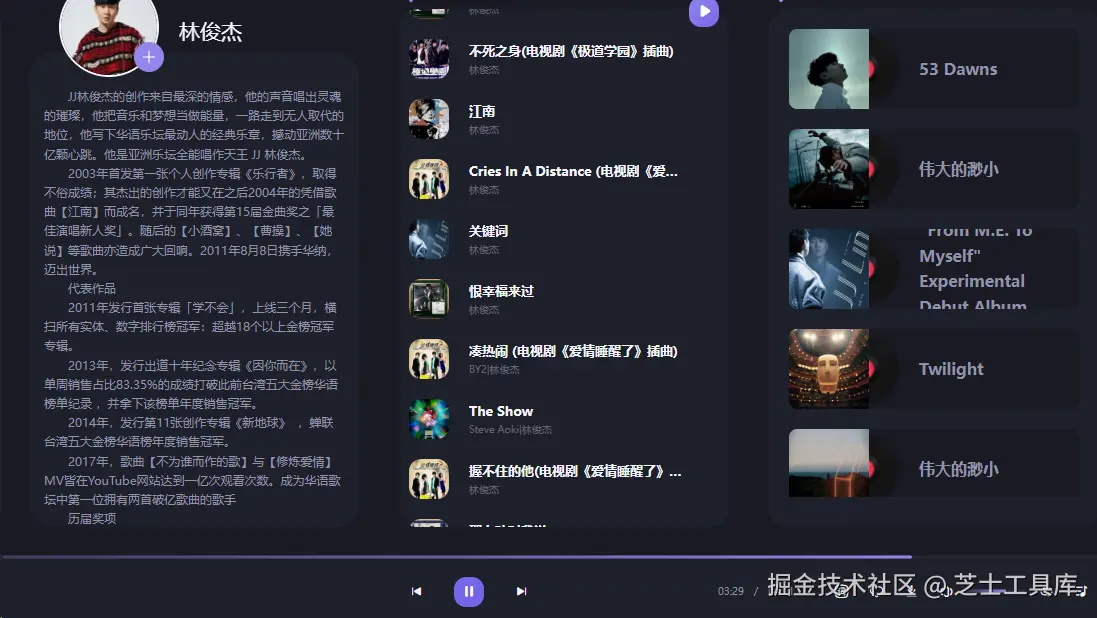This screenshot has width=1097, height=618.
Task: Select the song The Show
Action: (x=501, y=410)
